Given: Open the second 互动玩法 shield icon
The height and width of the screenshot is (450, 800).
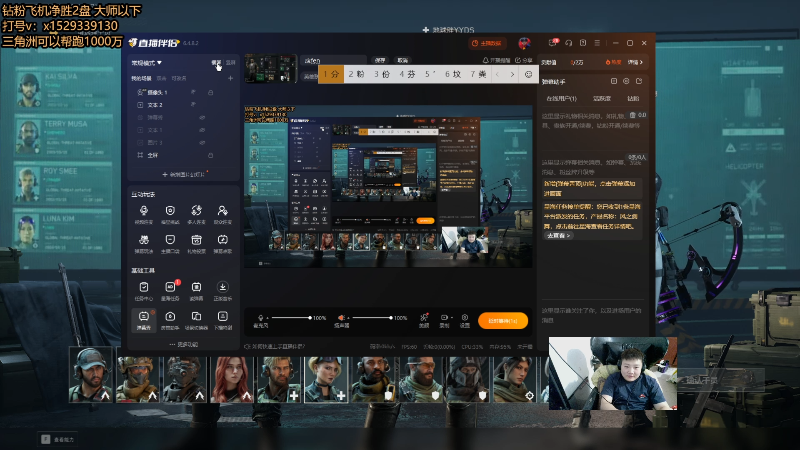Looking at the screenshot, I should [x=170, y=211].
